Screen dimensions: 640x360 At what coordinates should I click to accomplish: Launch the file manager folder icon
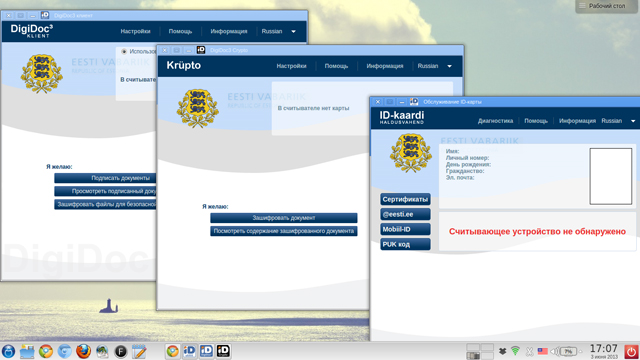27,351
